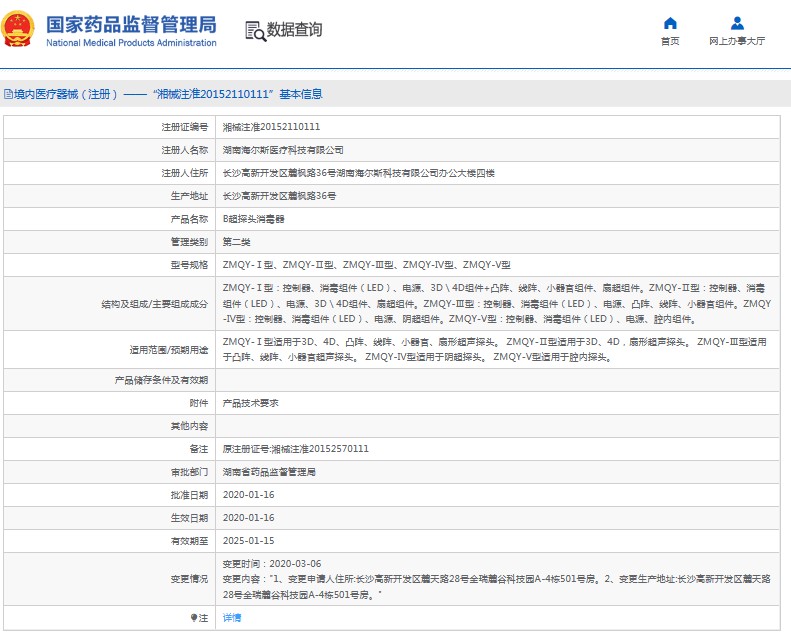
Task: Click the 型号规格 value listing ZMQY models
Action: pos(366,265)
